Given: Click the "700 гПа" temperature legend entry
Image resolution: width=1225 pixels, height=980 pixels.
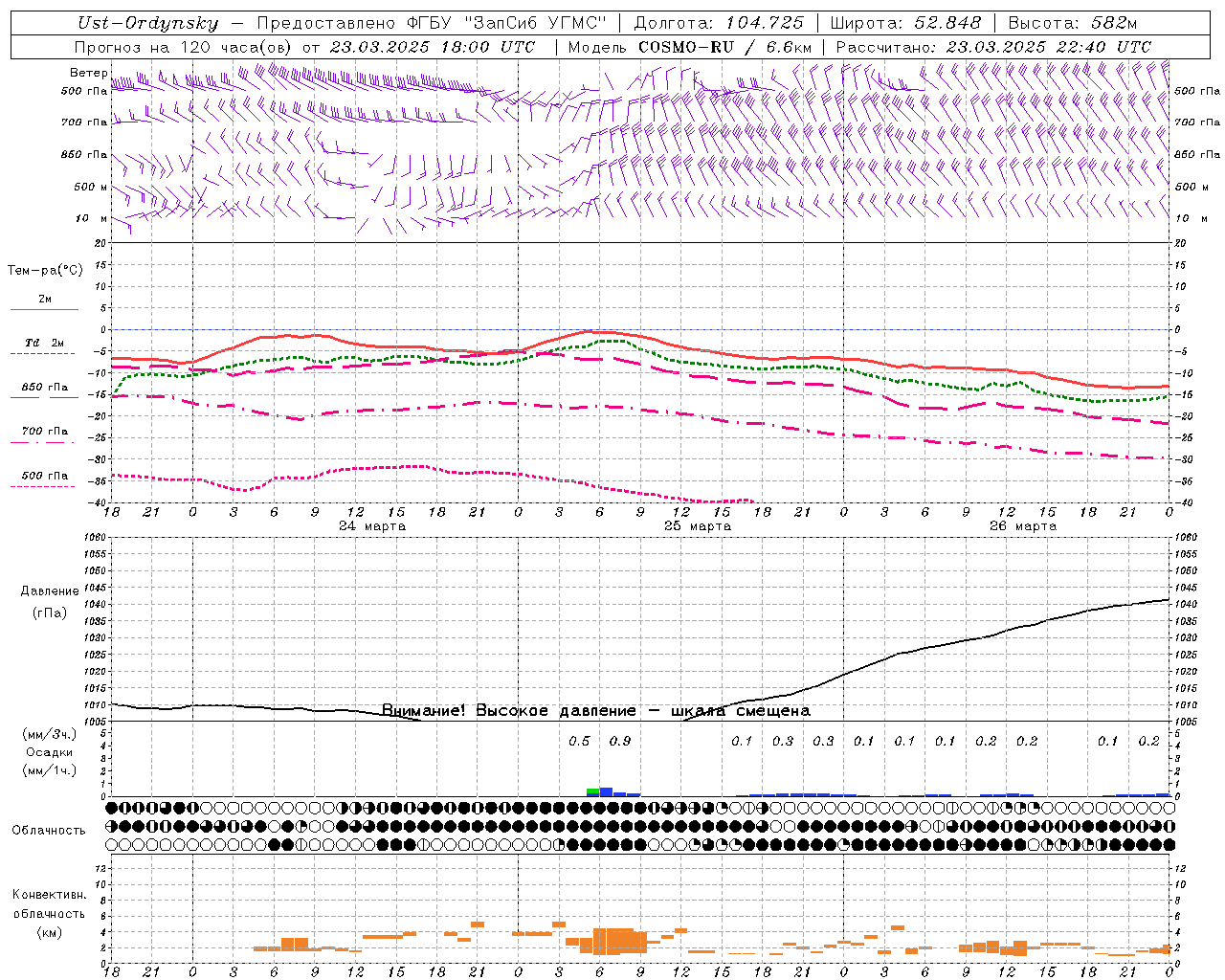Looking at the screenshot, I should click(45, 432).
